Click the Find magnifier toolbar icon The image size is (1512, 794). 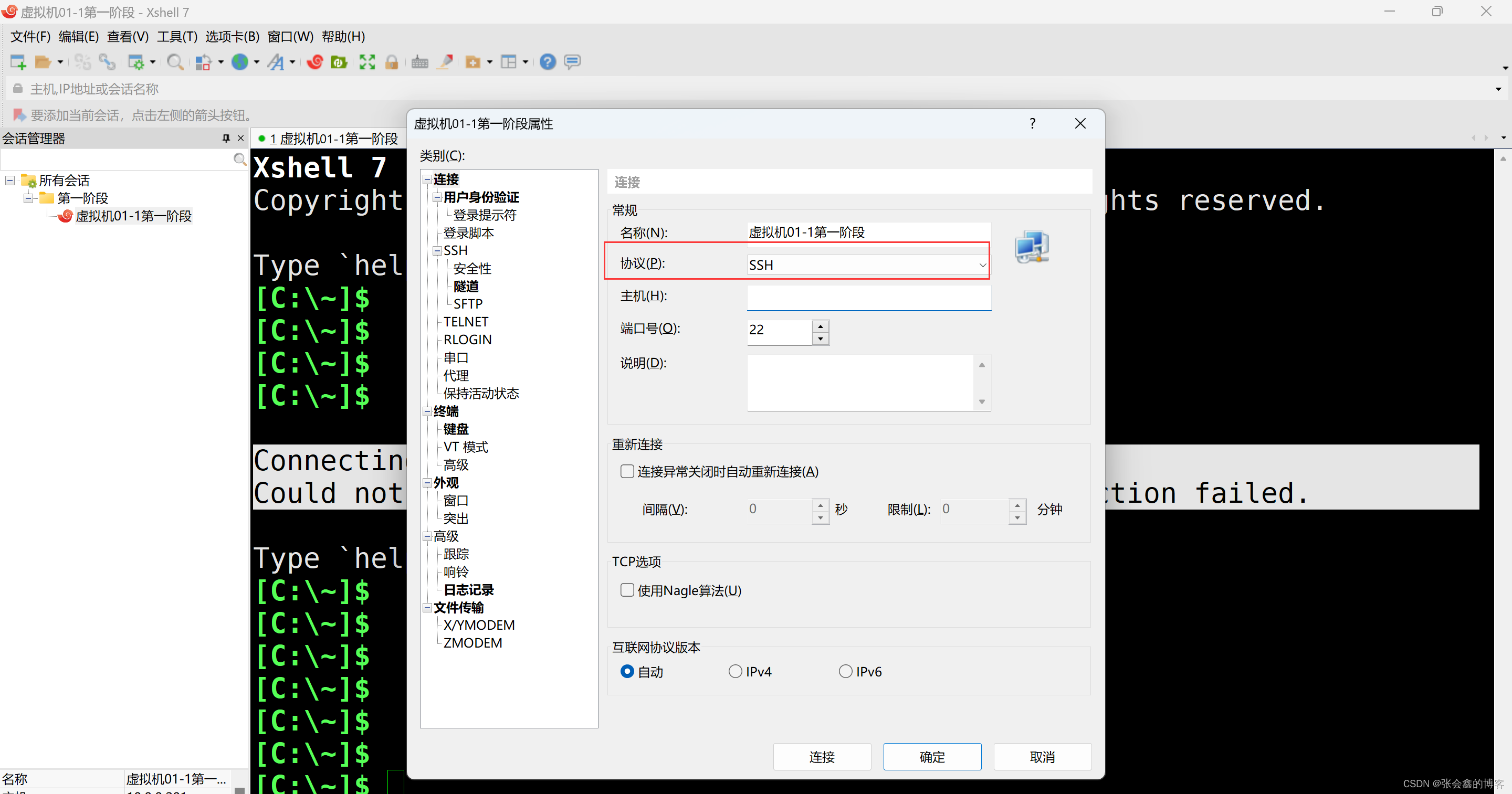(175, 61)
